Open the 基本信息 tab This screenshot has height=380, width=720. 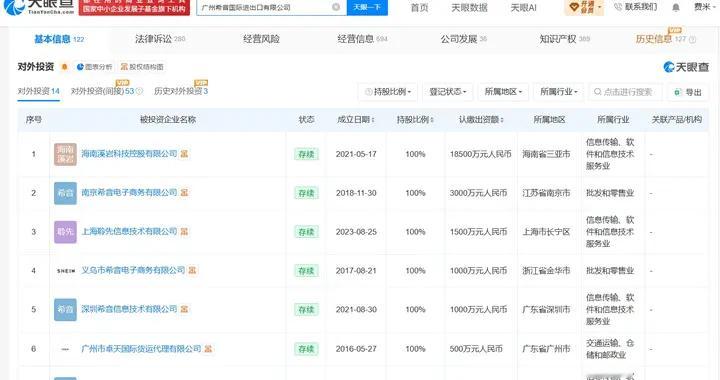pos(59,39)
